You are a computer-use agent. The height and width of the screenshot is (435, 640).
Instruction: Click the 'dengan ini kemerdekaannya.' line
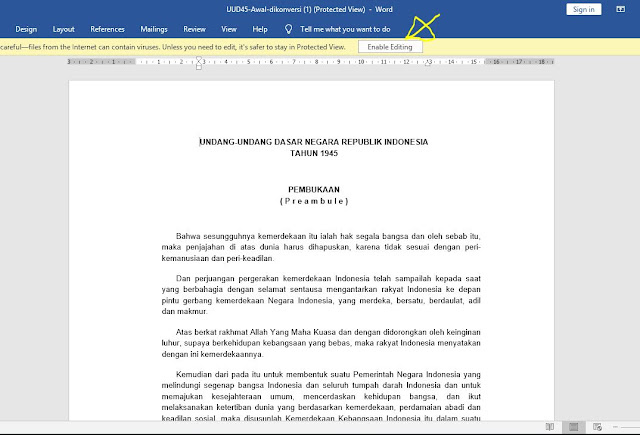(x=212, y=354)
